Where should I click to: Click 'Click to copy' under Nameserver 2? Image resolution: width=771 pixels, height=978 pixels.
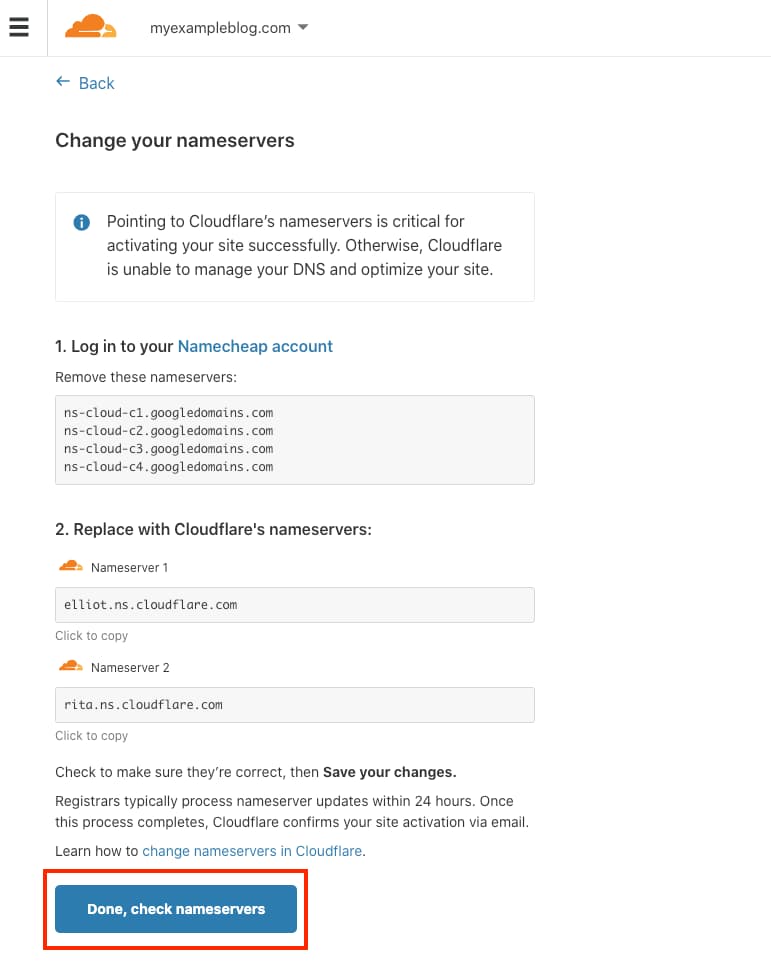point(92,736)
